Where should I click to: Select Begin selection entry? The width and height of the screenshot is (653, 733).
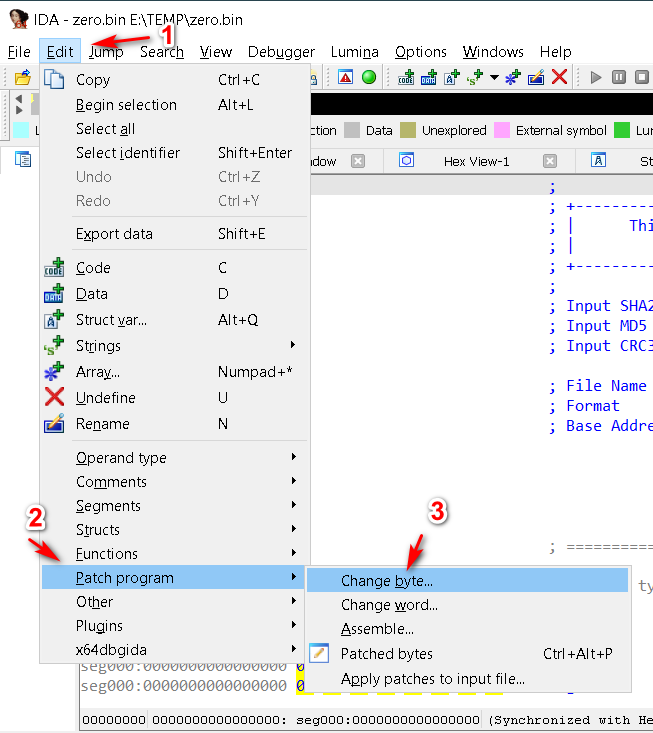pos(175,105)
